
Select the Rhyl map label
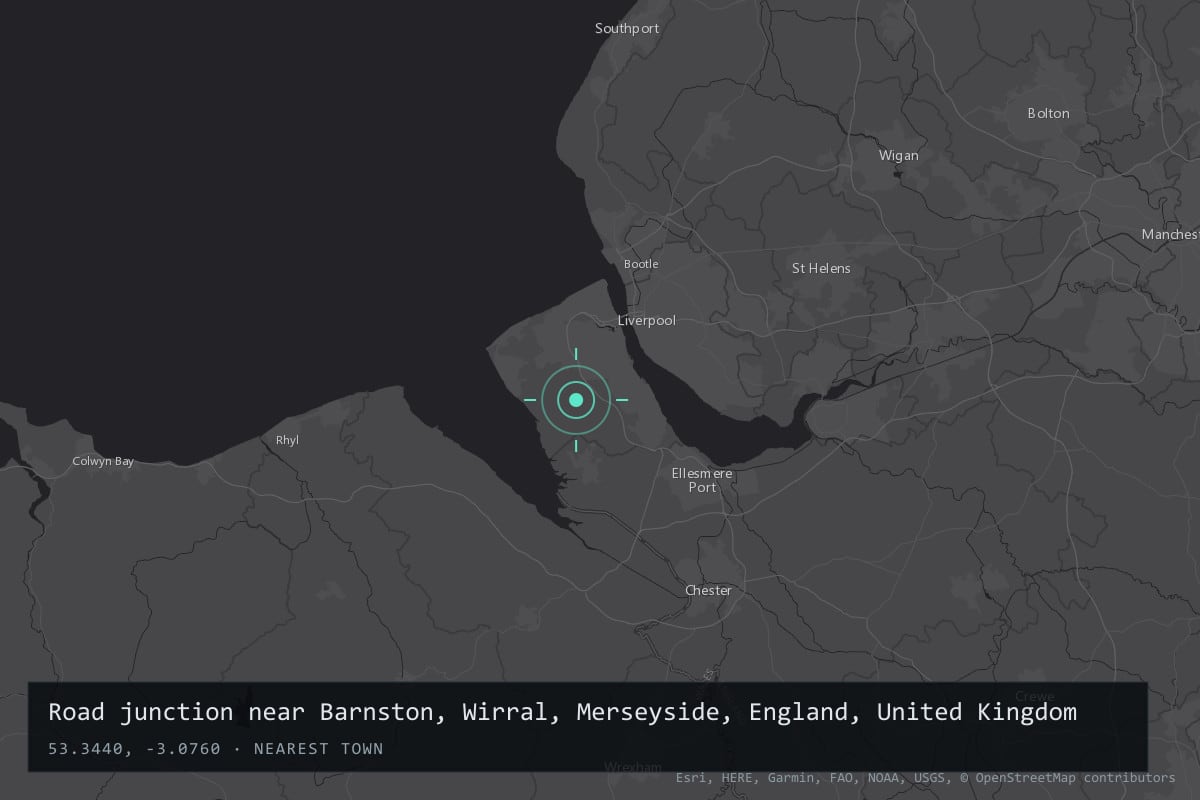tap(287, 440)
